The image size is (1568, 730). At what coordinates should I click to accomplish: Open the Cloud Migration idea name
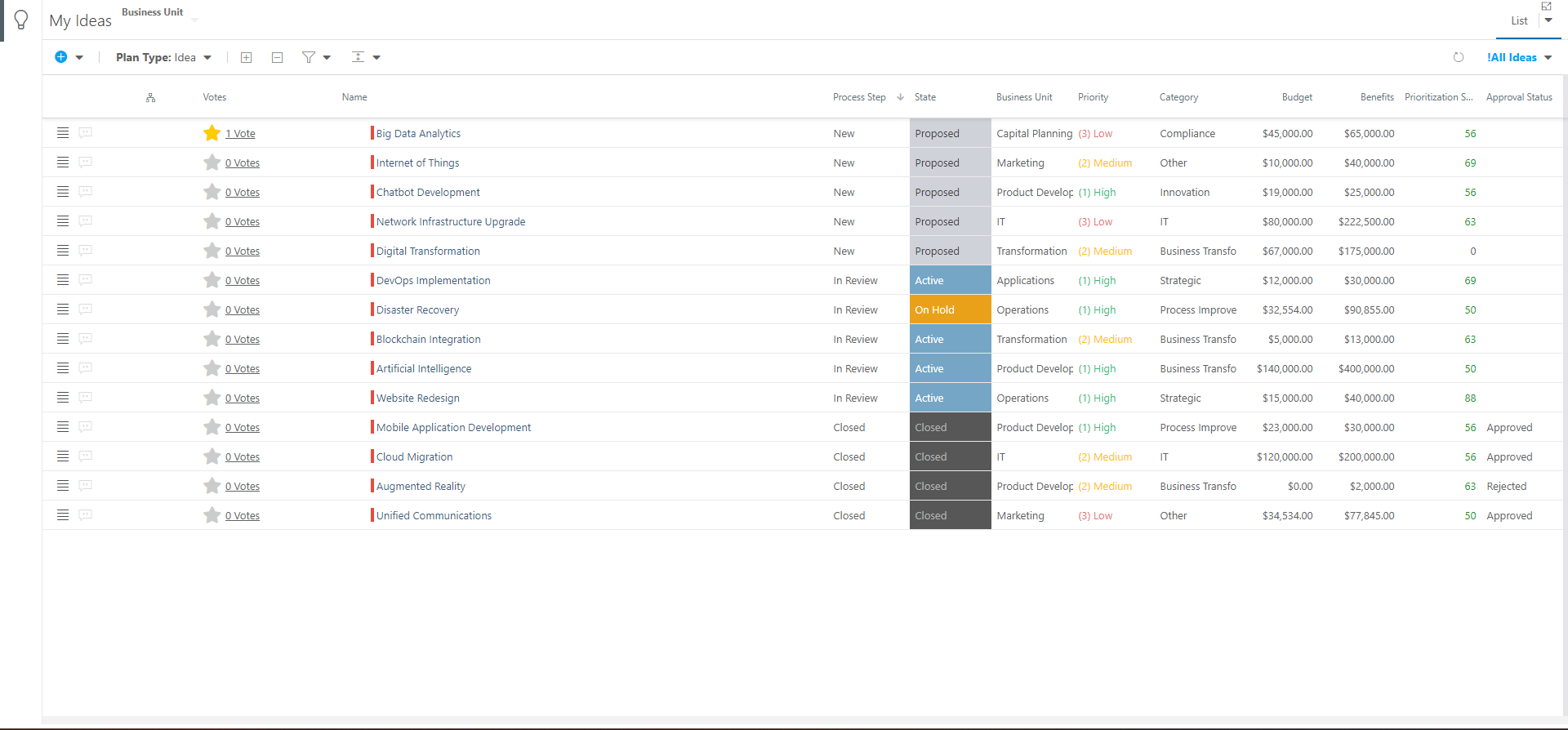point(414,456)
